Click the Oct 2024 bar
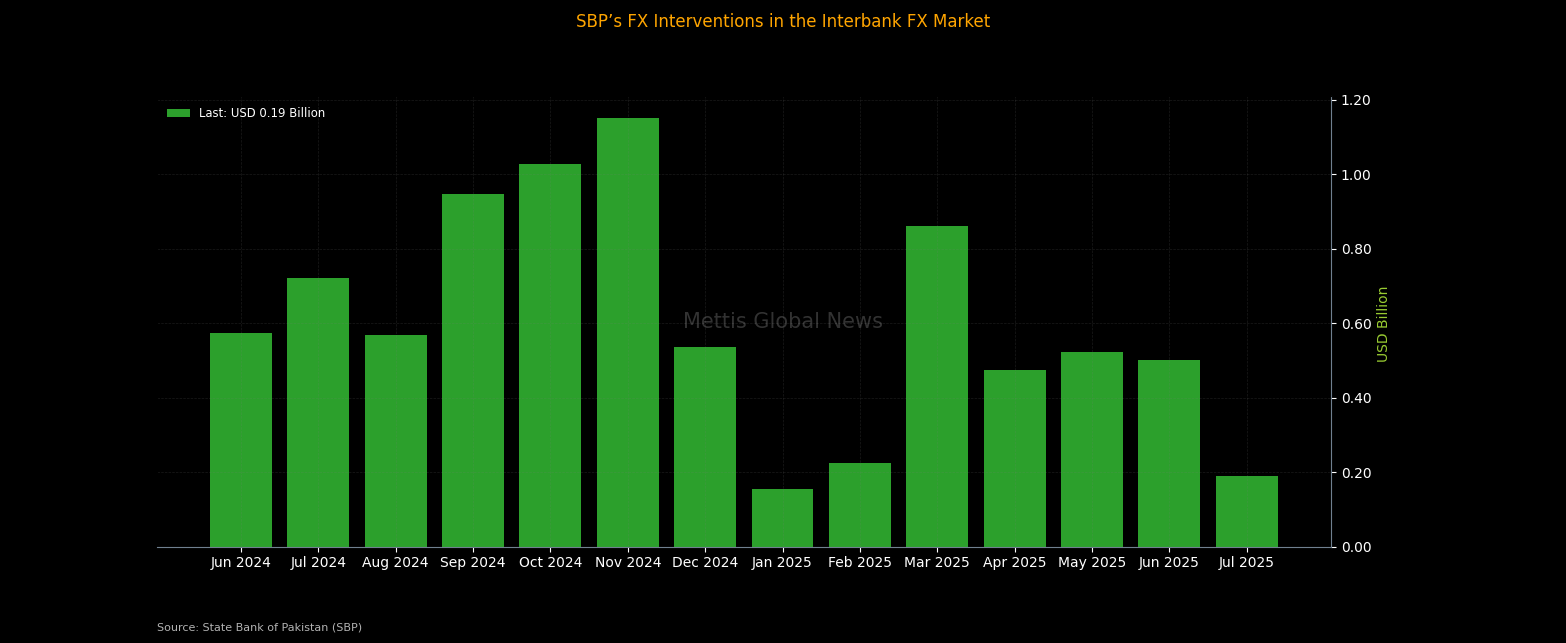 click(x=550, y=355)
